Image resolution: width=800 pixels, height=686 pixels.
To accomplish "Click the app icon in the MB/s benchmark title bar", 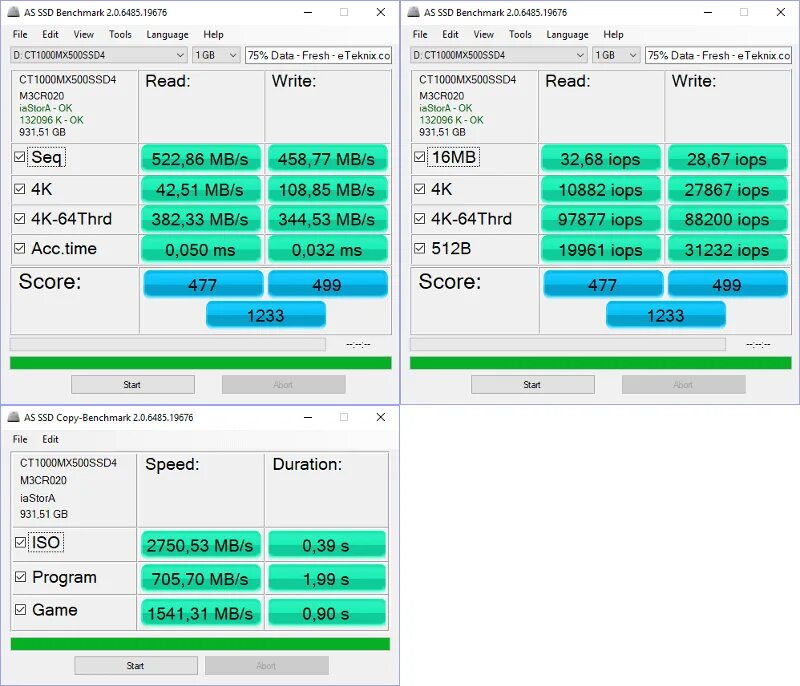I will point(13,12).
